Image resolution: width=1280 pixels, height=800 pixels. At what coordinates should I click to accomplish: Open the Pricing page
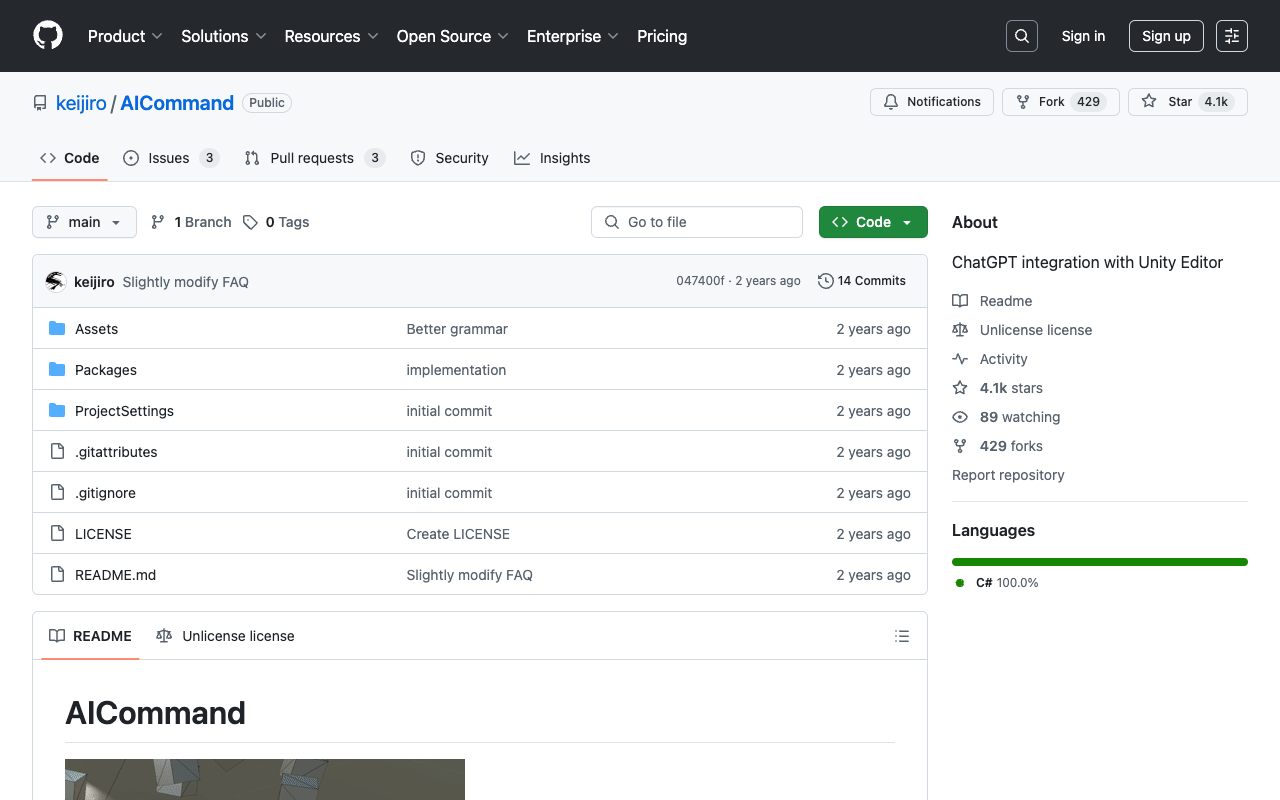662,36
